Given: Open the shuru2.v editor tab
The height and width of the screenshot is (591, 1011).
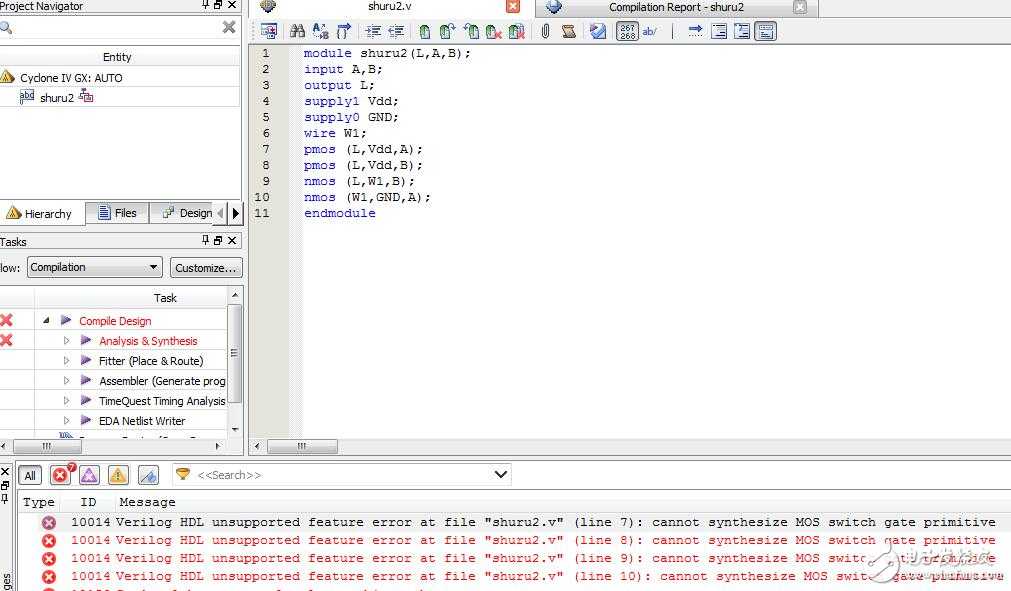Looking at the screenshot, I should [x=389, y=6].
